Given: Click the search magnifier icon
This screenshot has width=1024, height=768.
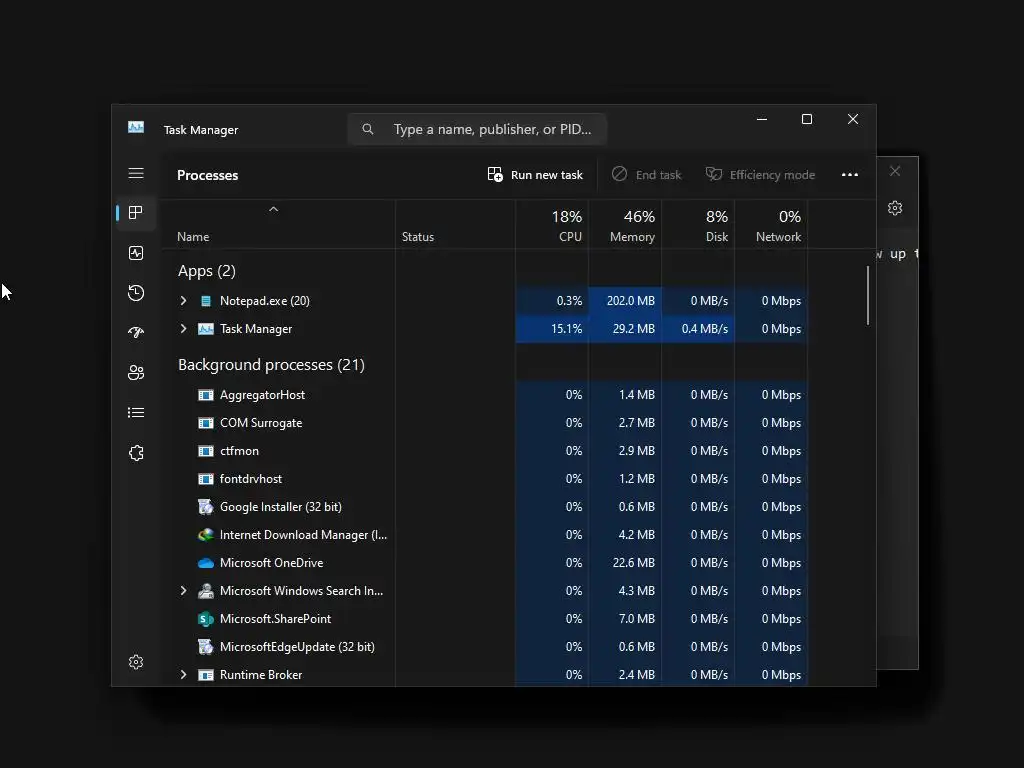Looking at the screenshot, I should [368, 129].
